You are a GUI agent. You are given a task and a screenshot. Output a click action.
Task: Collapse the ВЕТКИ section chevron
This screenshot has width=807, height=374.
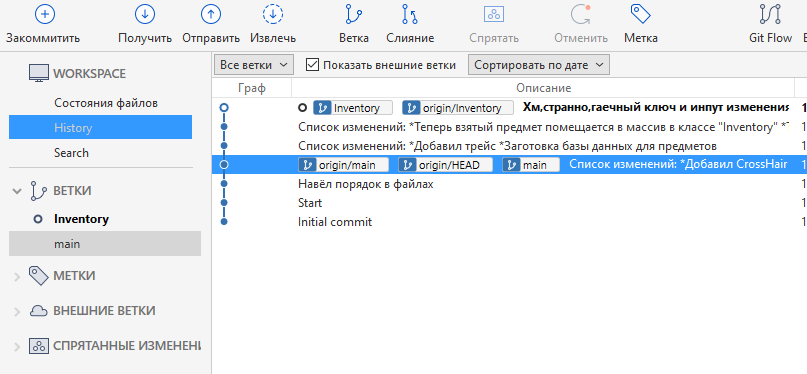(x=17, y=191)
